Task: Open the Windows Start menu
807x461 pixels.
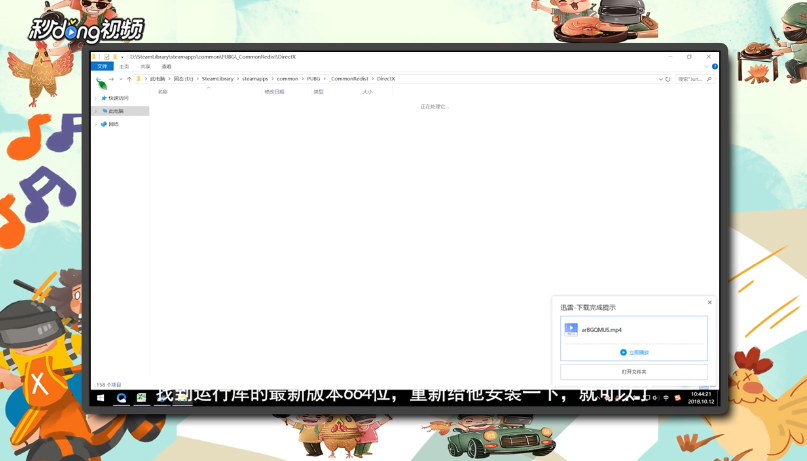Action: tap(101, 398)
